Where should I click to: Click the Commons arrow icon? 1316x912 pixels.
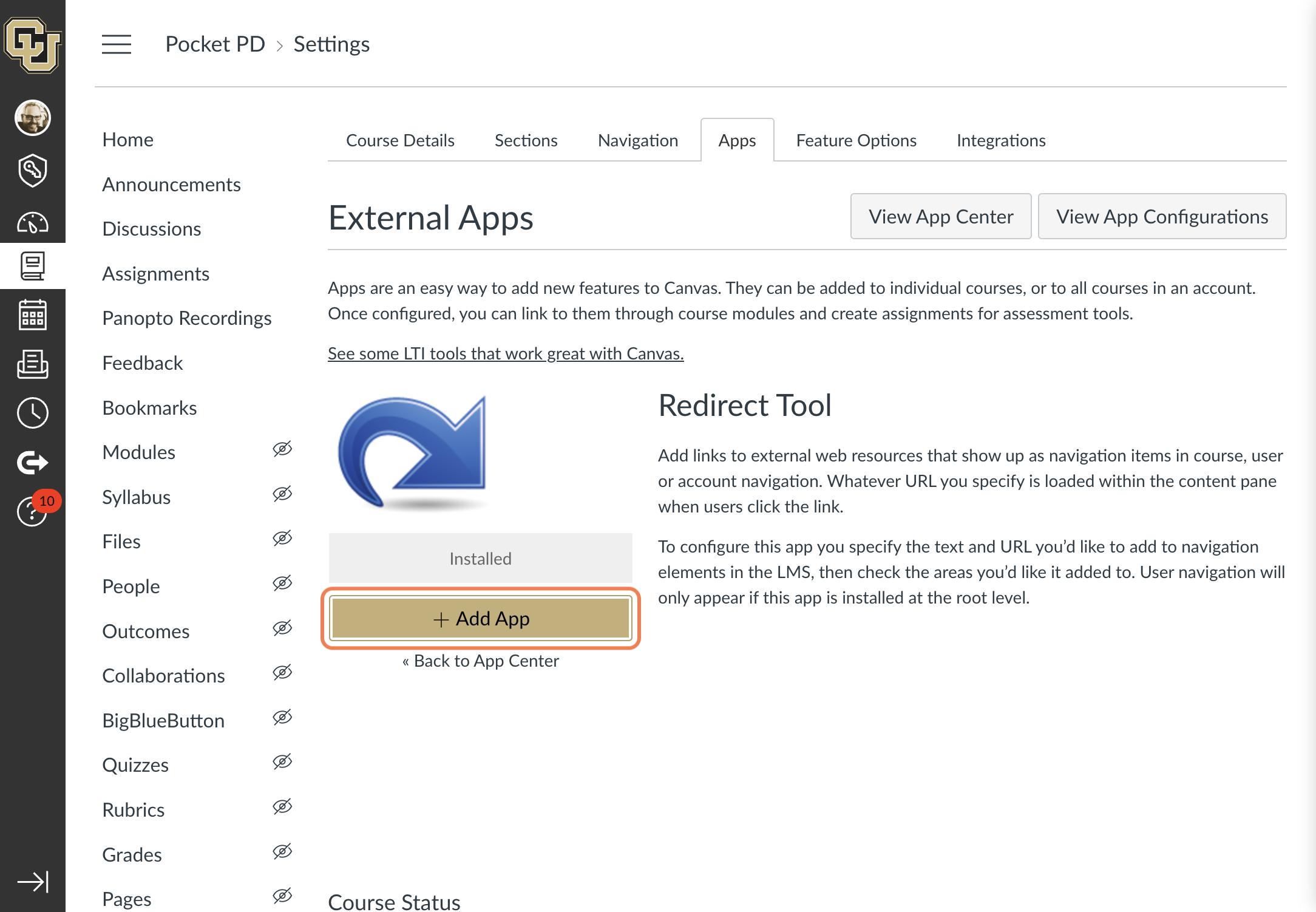(32, 463)
